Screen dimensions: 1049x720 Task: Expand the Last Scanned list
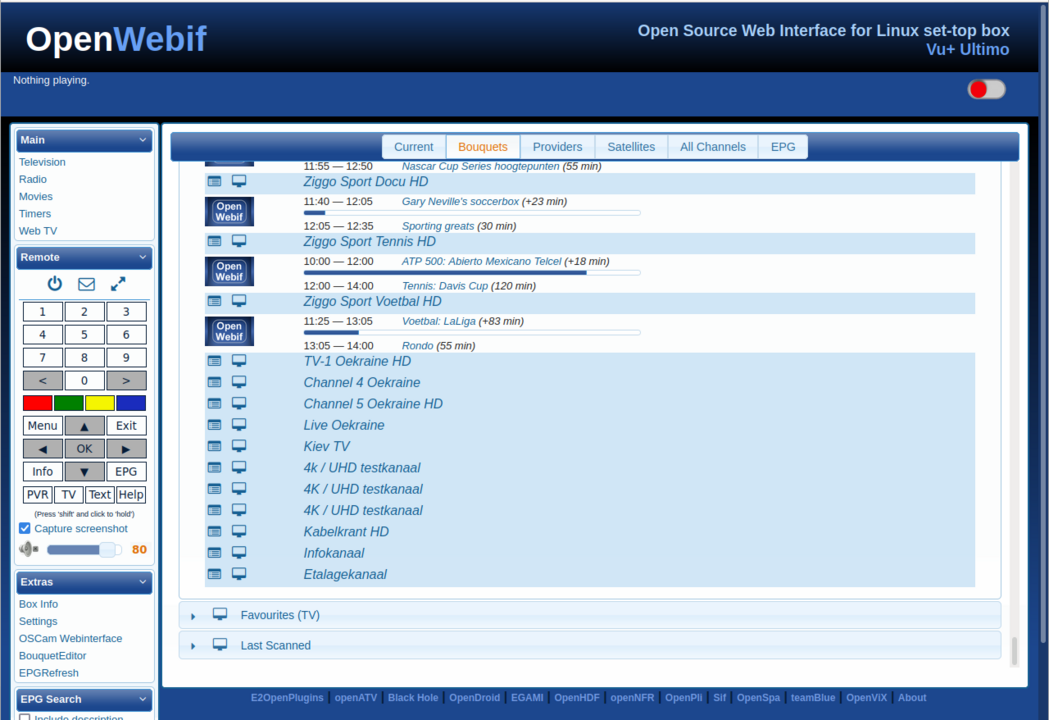[192, 645]
